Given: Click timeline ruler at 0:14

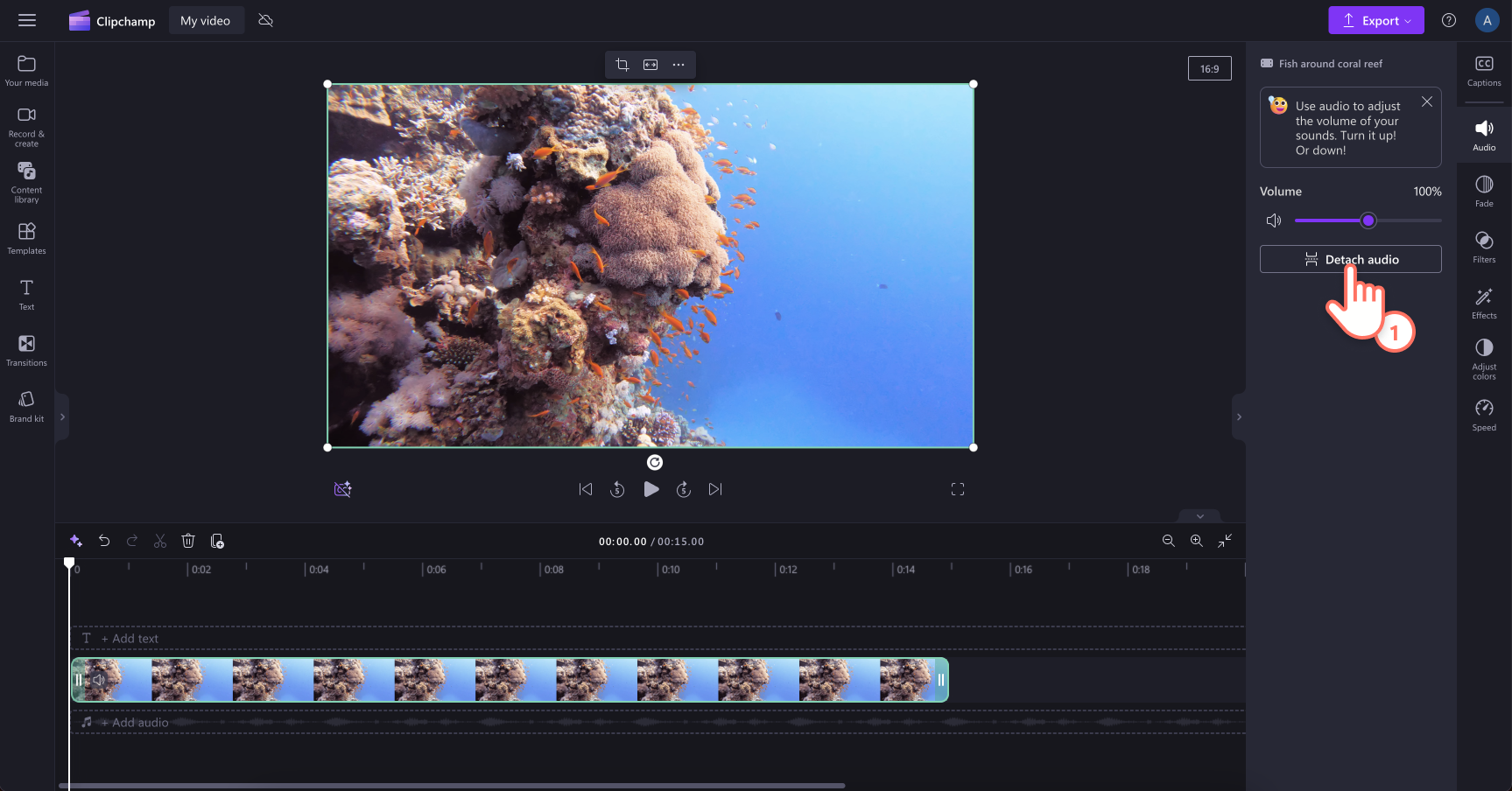Looking at the screenshot, I should coord(904,570).
